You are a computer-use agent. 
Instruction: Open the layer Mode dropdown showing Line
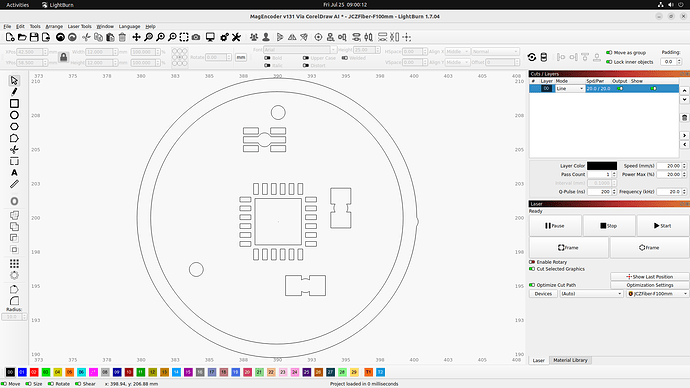click(x=569, y=88)
